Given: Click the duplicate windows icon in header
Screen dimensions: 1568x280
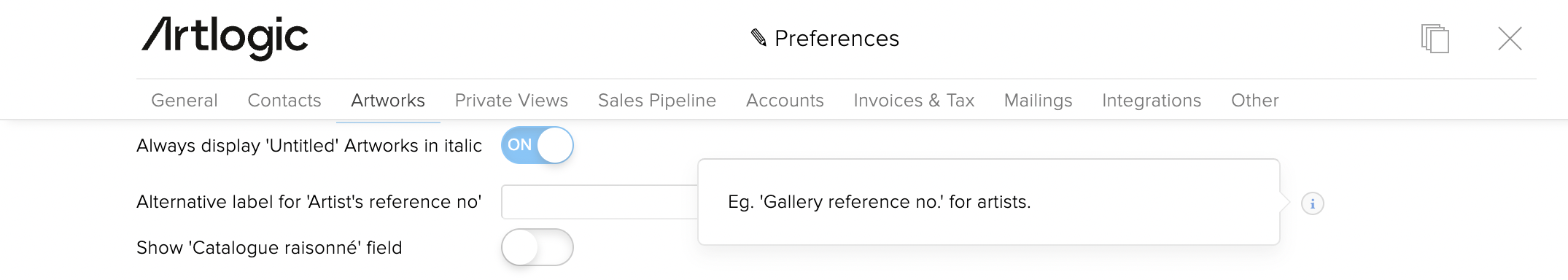Looking at the screenshot, I should [1435, 38].
